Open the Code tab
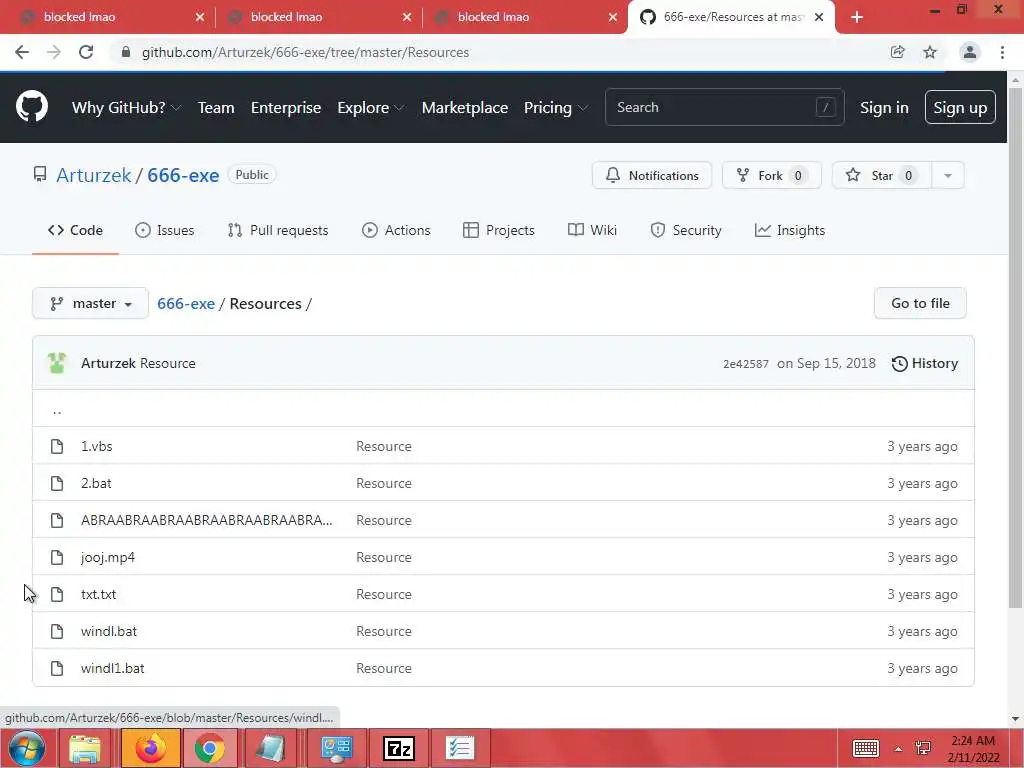This screenshot has height=768, width=1024. (x=75, y=230)
